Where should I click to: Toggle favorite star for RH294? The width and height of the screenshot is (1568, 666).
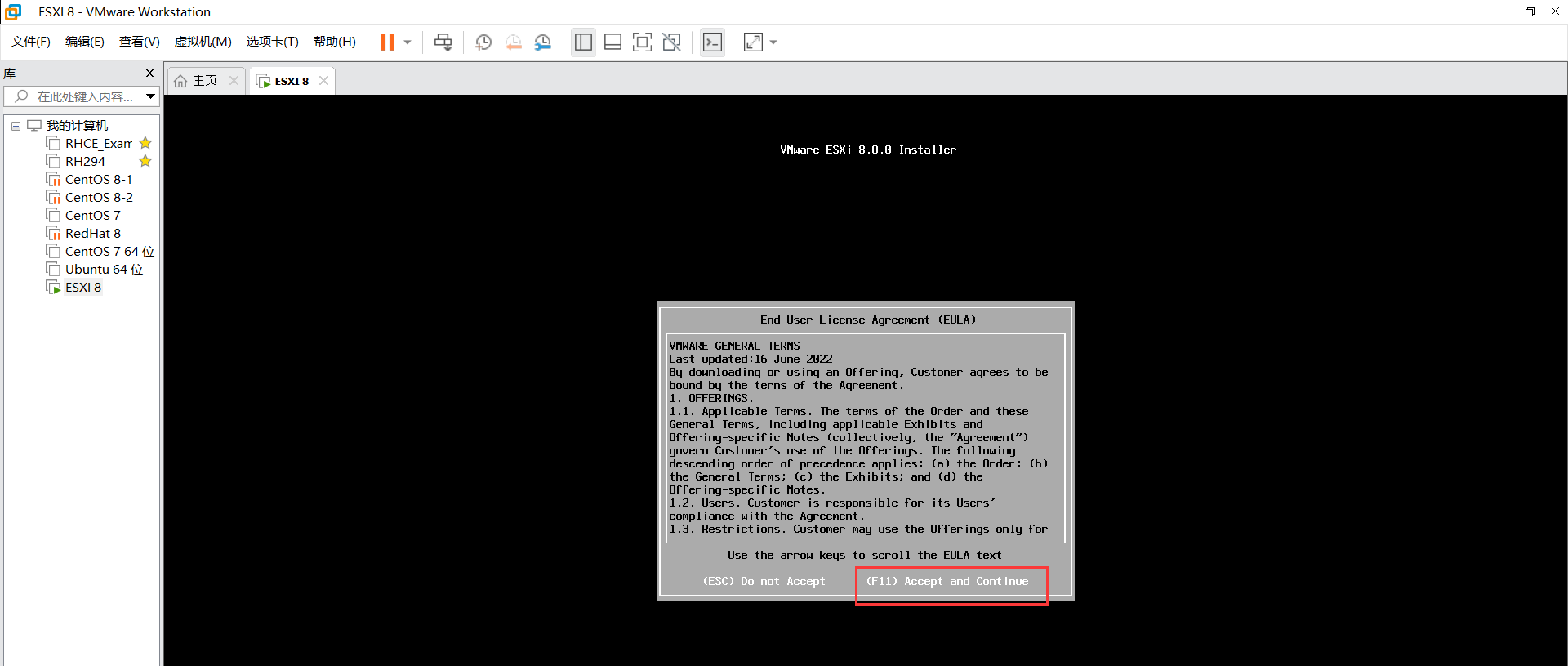point(145,161)
